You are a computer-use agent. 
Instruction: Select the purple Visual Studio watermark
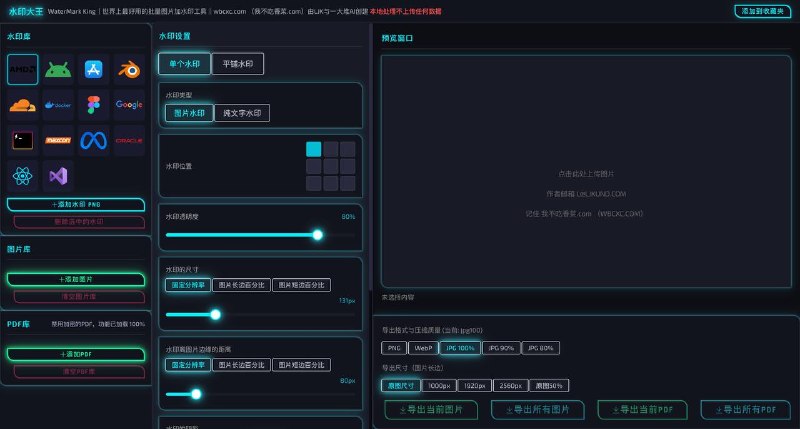[58, 176]
